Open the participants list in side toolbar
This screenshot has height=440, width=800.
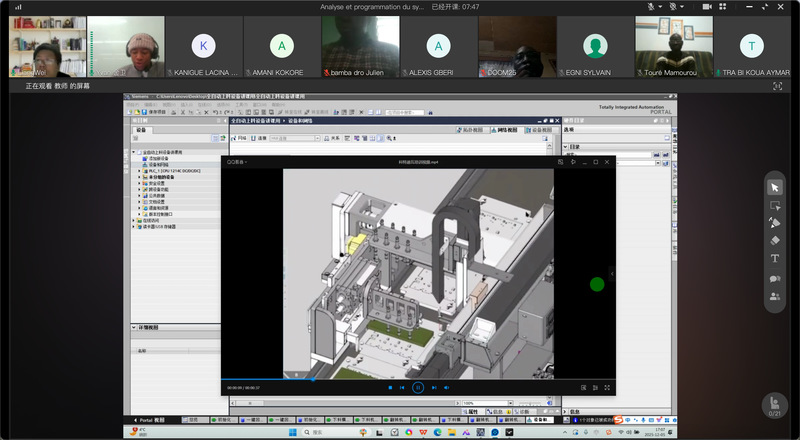point(775,296)
